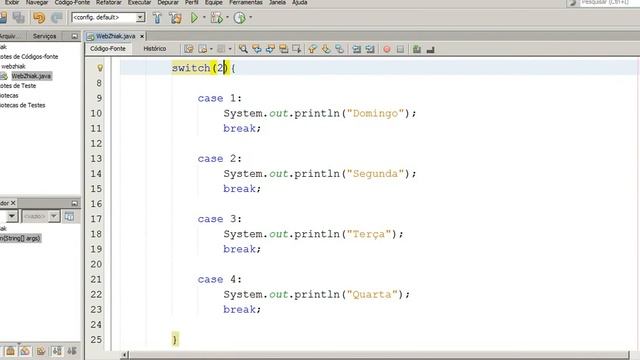Image resolution: width=640 pixels, height=360 pixels.
Task: Toggle highlight search icon
Action: (x=284, y=49)
